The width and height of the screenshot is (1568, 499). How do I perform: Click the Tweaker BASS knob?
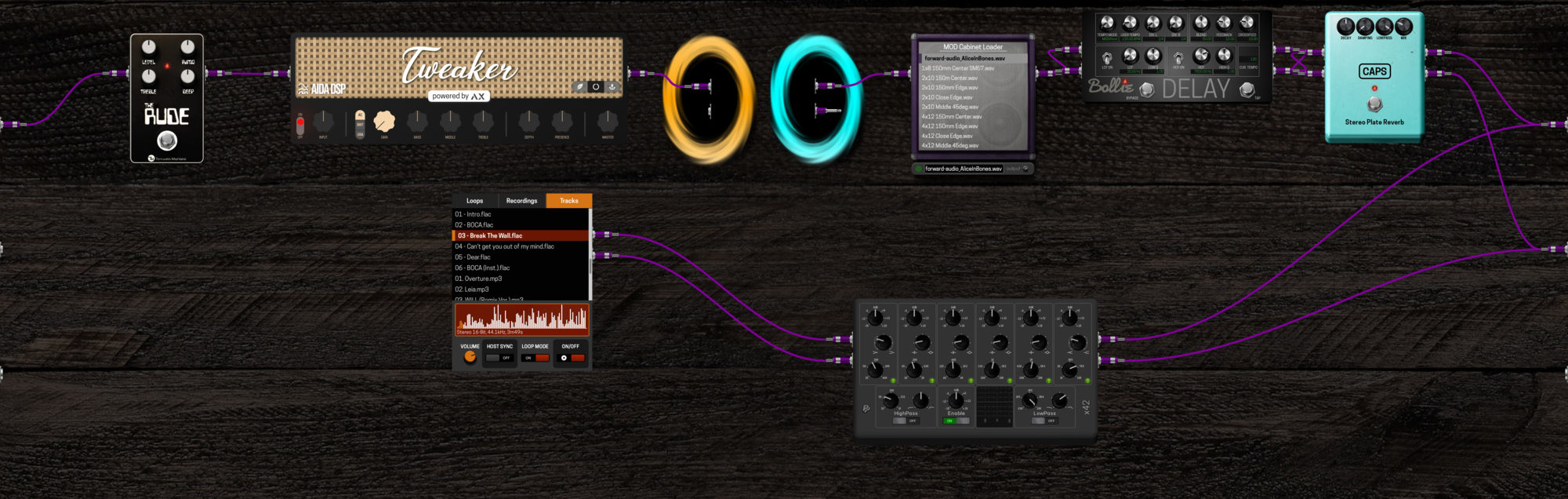417,122
